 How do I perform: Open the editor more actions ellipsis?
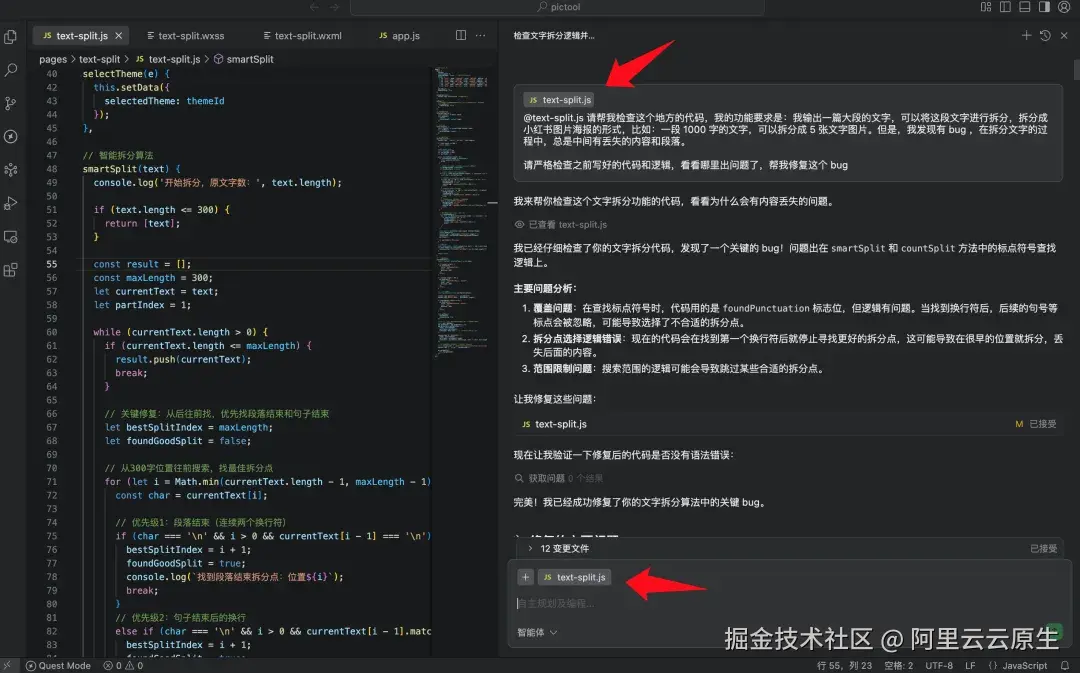pyautogui.click(x=480, y=35)
